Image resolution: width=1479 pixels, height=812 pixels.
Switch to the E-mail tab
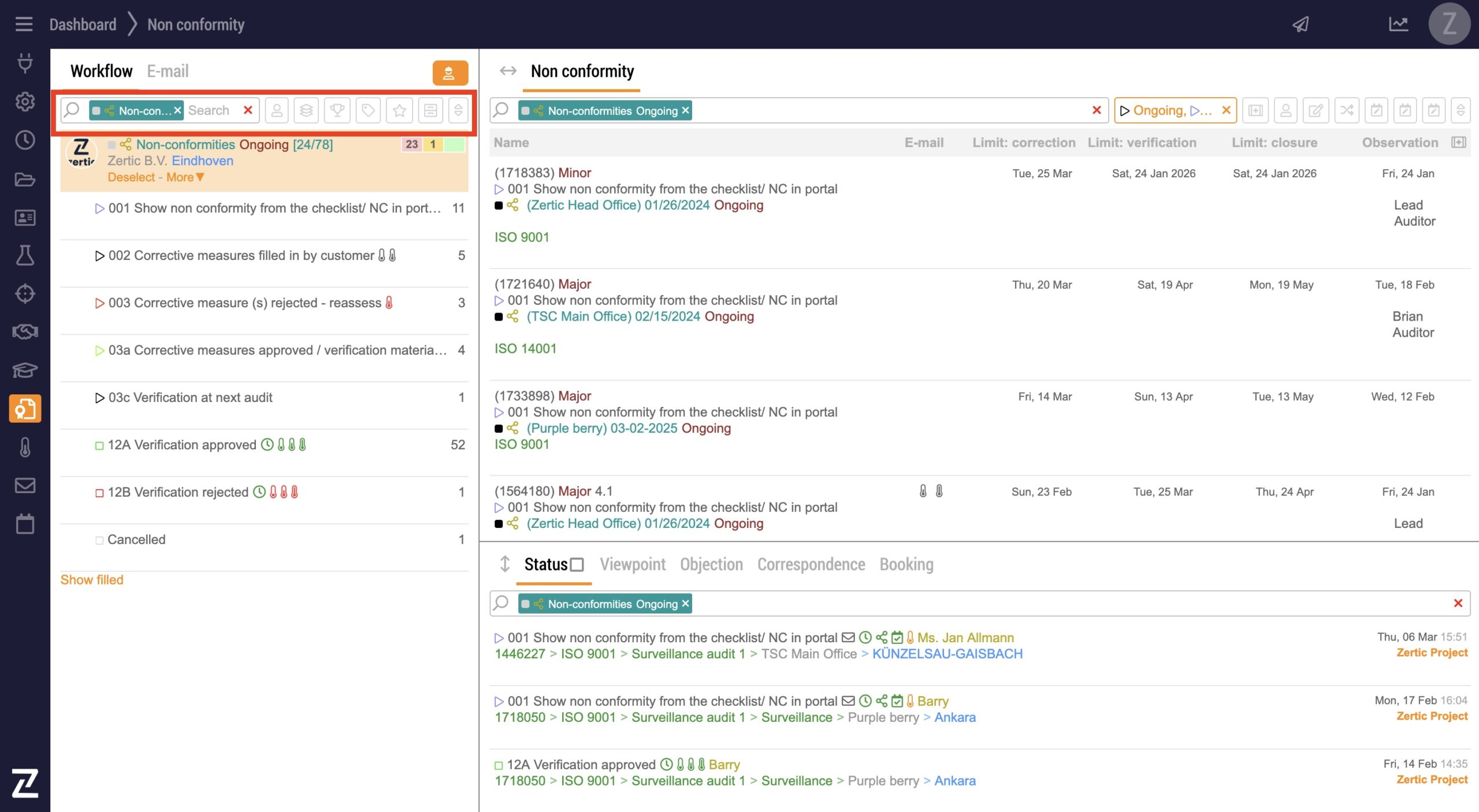(168, 71)
